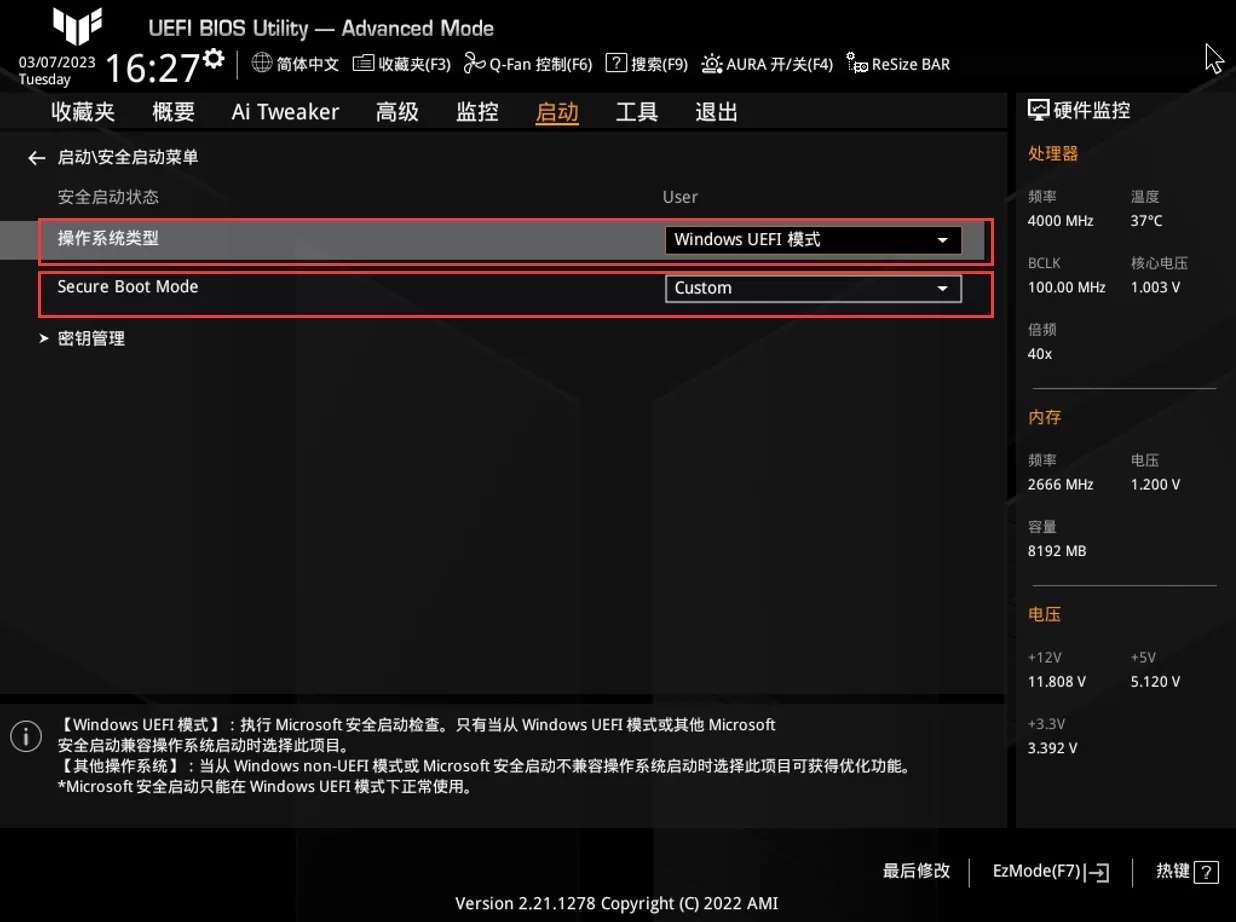This screenshot has height=922, width=1236.
Task: Click the back arrow to leave 安全启动菜单
Action: tap(36, 157)
